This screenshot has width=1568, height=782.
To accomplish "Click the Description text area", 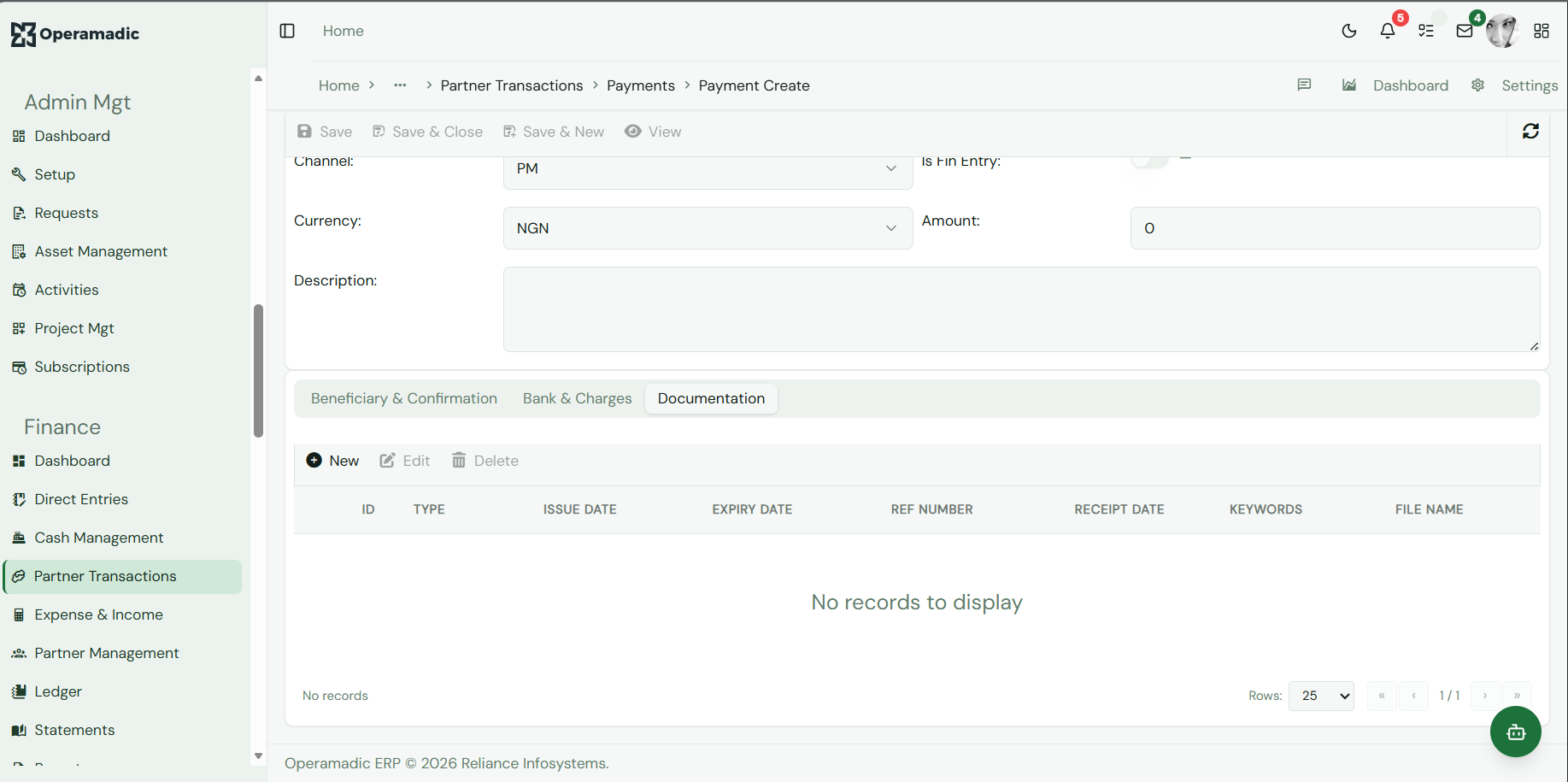I will pos(1021,309).
